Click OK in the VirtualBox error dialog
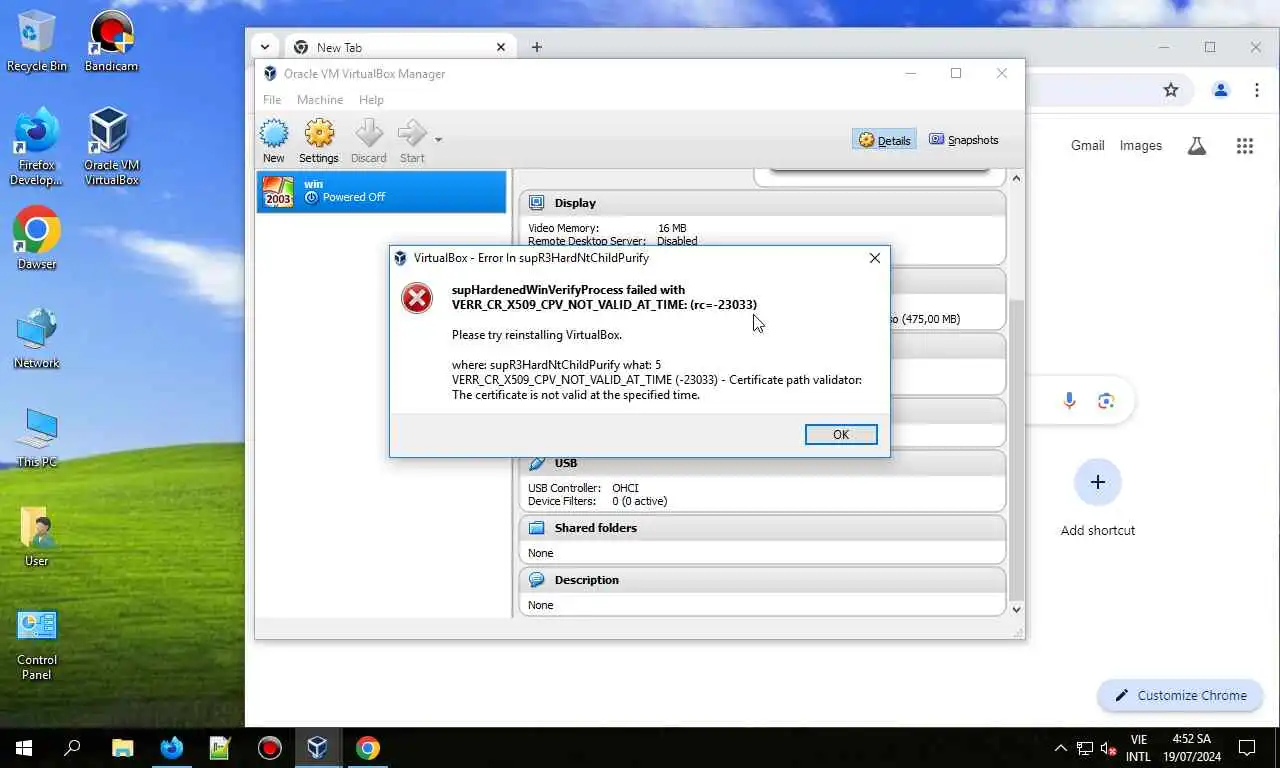This screenshot has width=1280, height=768. [x=841, y=434]
